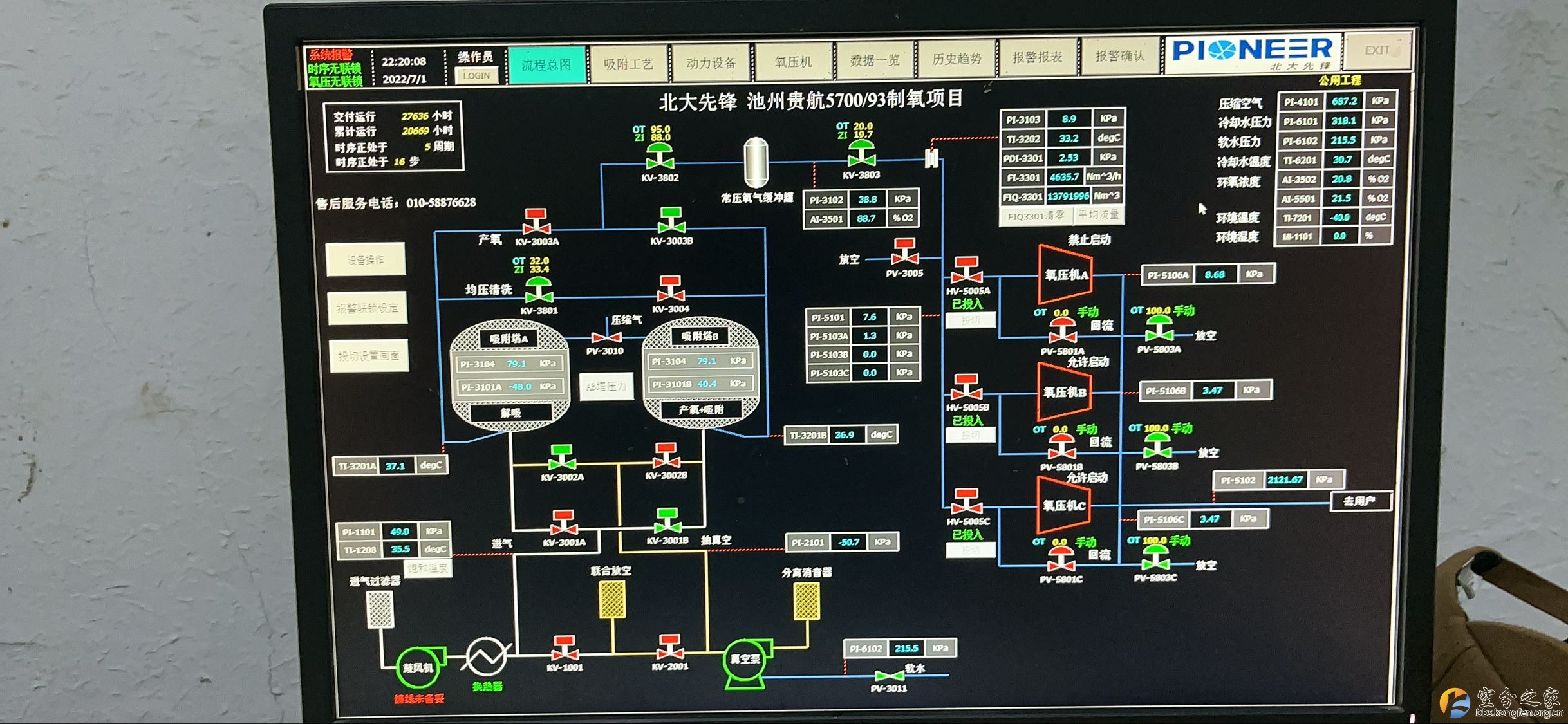Select vent valve PV-5803B
The width and height of the screenshot is (1568, 724).
pyautogui.click(x=1157, y=446)
